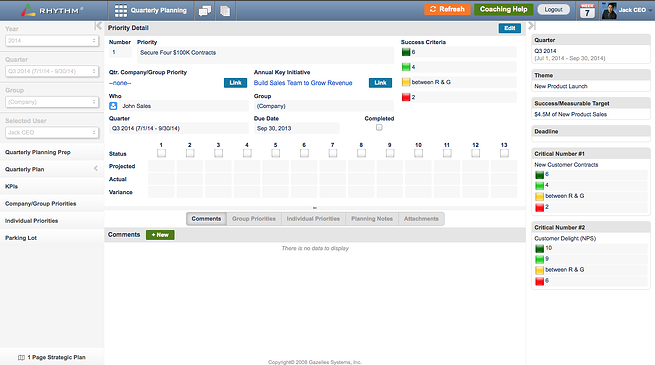Click the Due Date field Sep 30, 2013

[x=297, y=129]
